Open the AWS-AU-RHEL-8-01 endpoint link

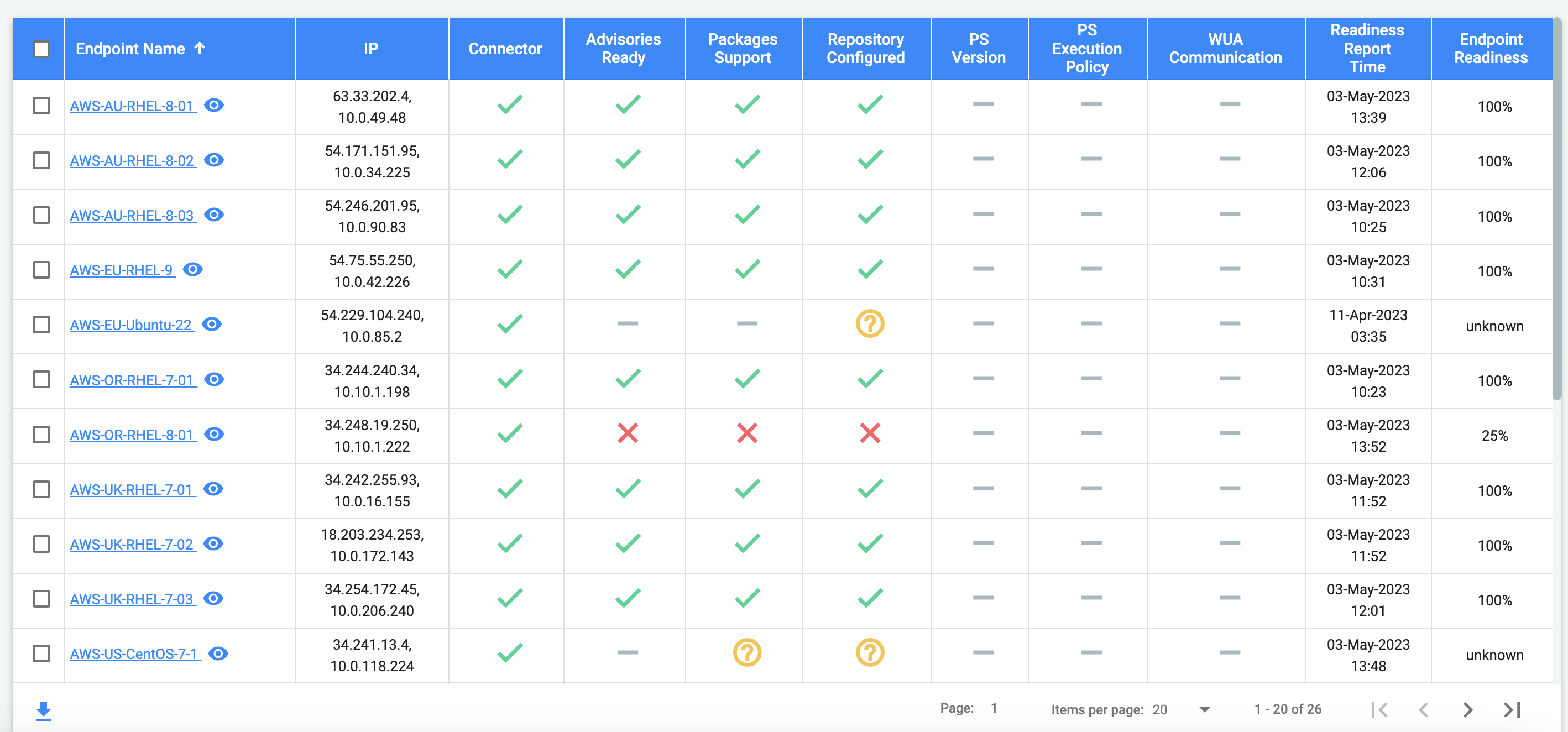tap(130, 105)
